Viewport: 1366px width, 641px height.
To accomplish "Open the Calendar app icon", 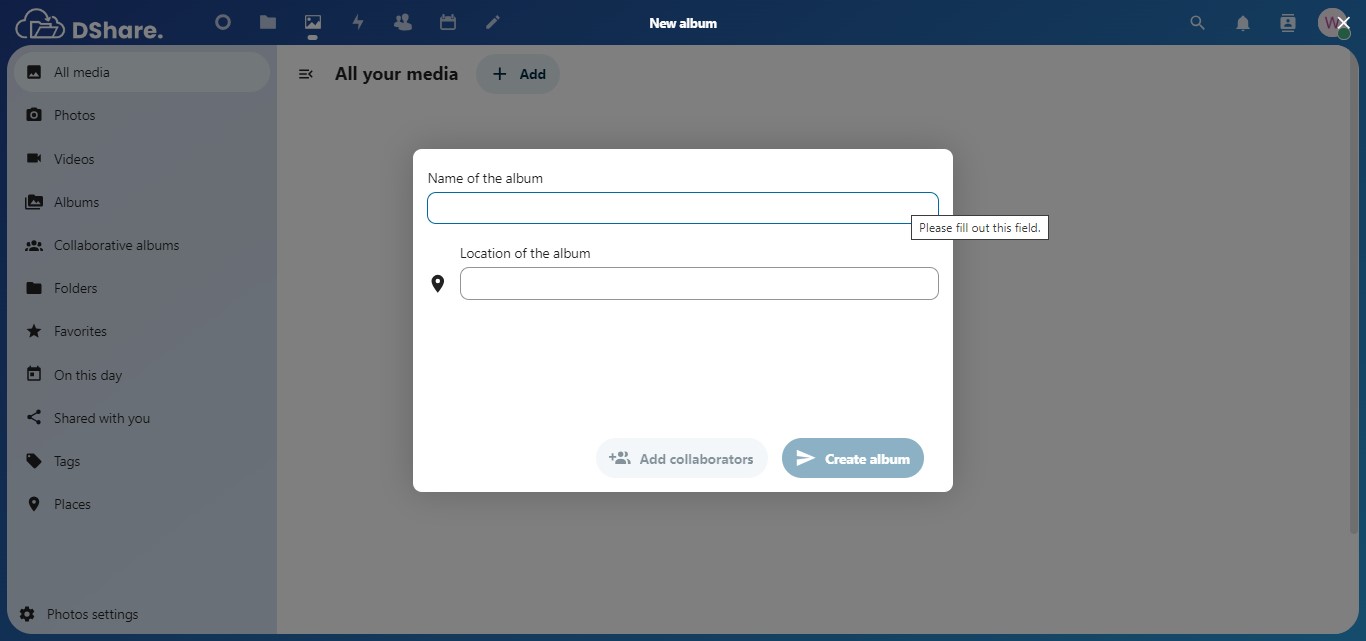I will [x=448, y=22].
